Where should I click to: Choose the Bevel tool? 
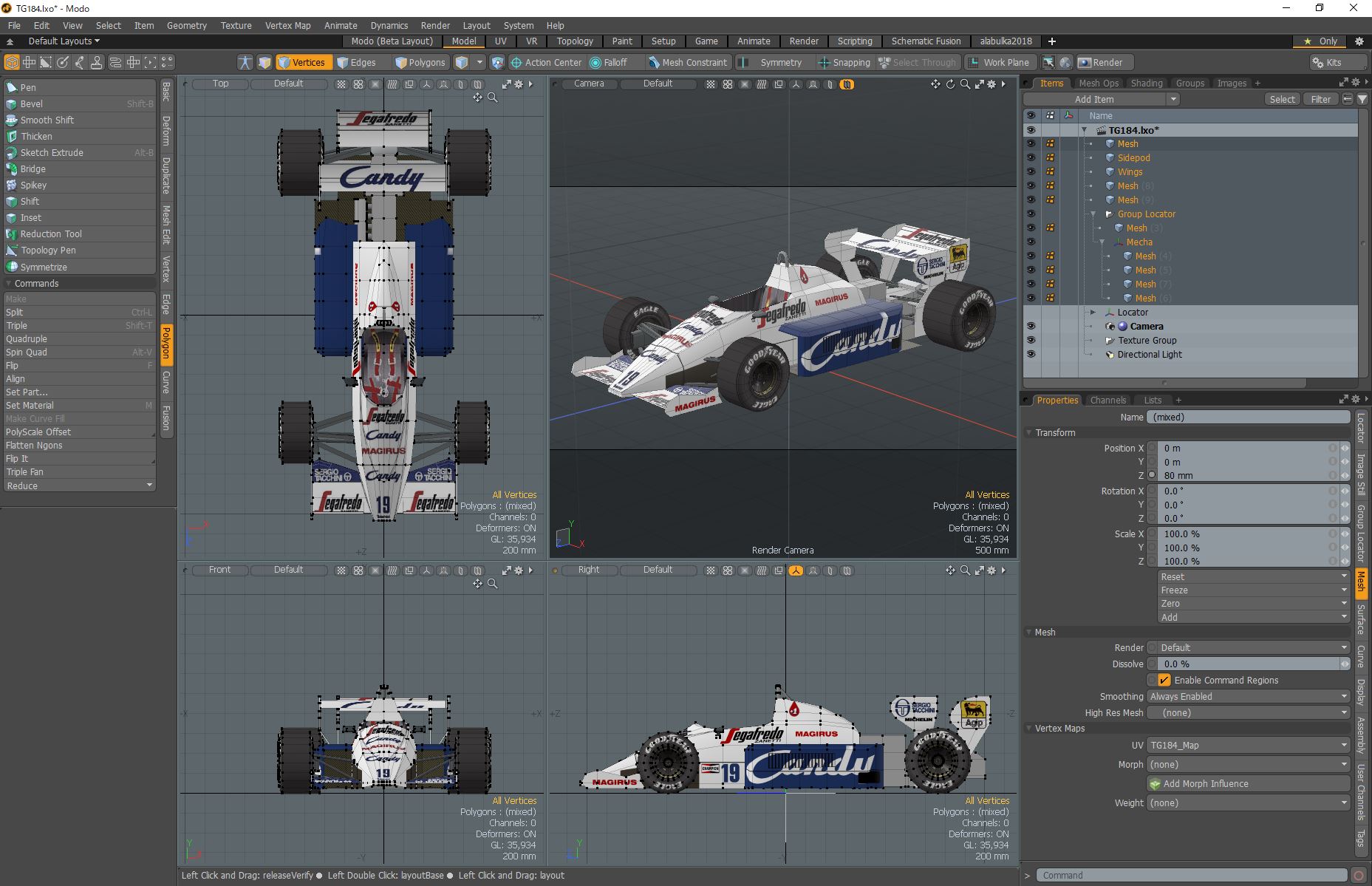click(79, 103)
